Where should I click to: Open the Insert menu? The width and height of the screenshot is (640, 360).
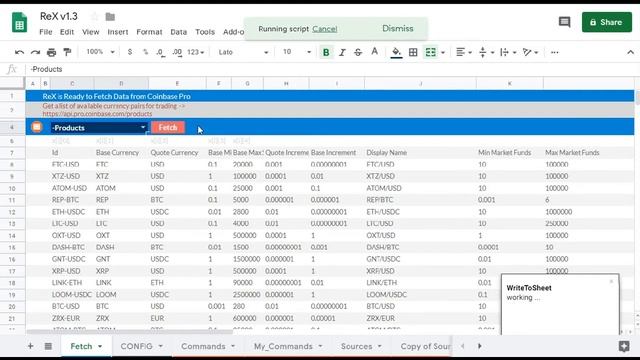(118, 32)
